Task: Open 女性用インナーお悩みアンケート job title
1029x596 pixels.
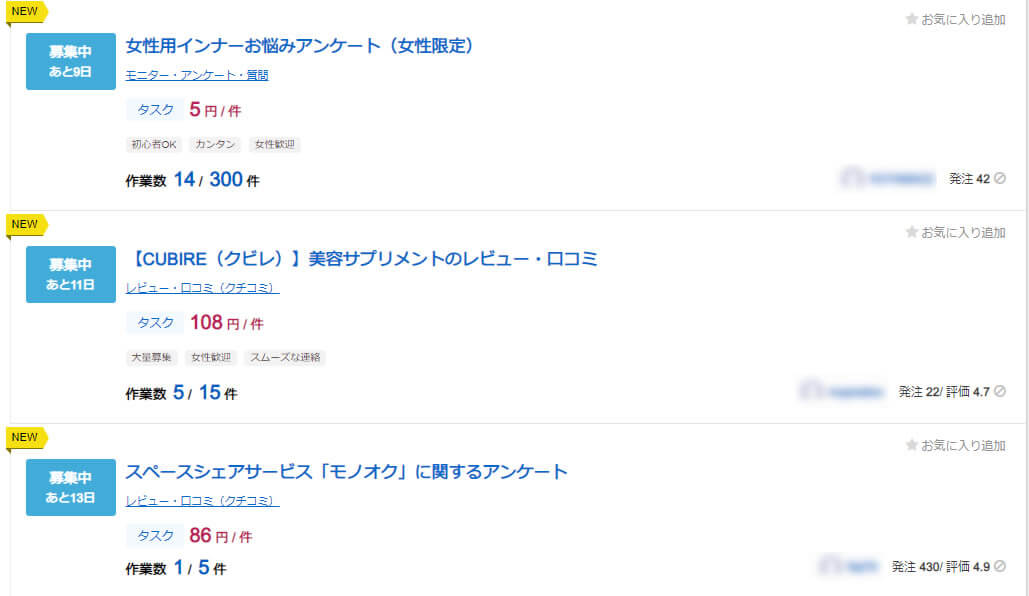Action: click(299, 46)
